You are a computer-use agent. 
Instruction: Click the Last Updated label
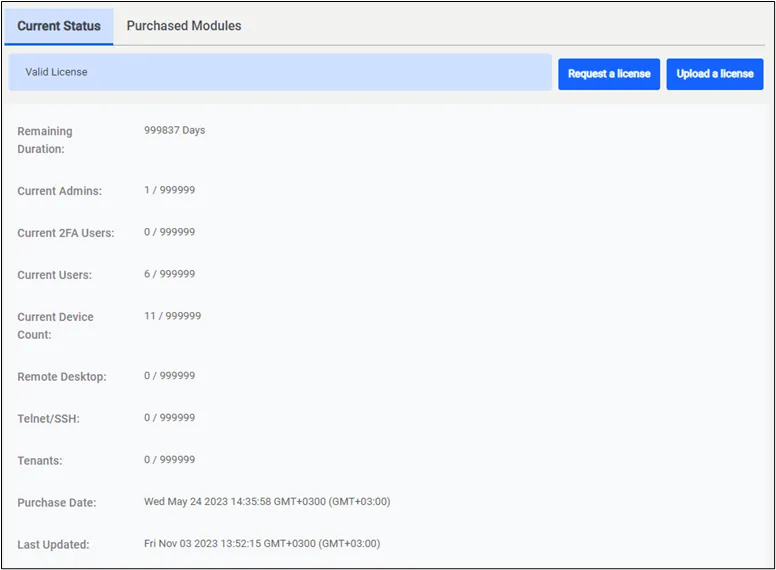[53, 545]
